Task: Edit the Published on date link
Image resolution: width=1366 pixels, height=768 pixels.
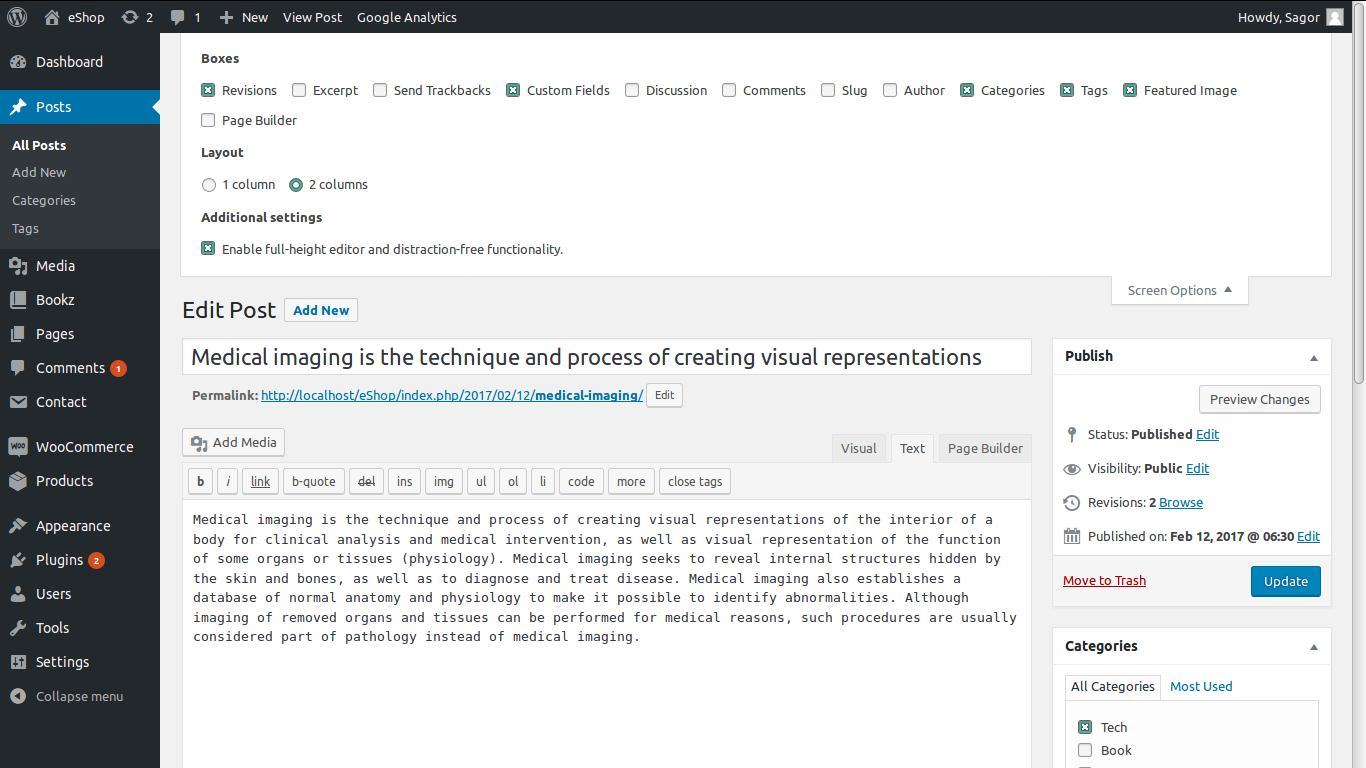Action: click(1308, 537)
